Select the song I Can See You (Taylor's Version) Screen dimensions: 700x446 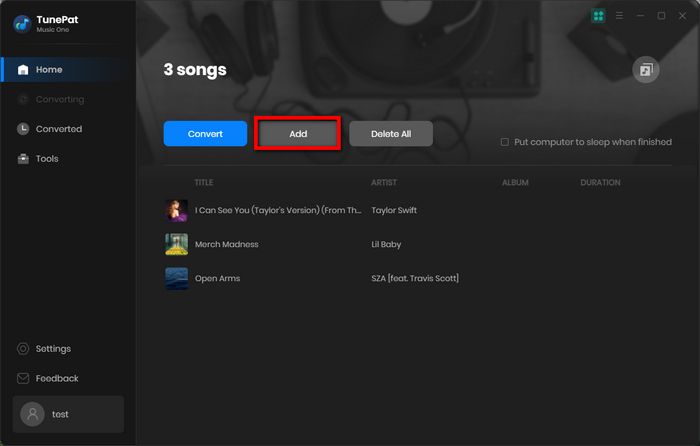(x=278, y=210)
